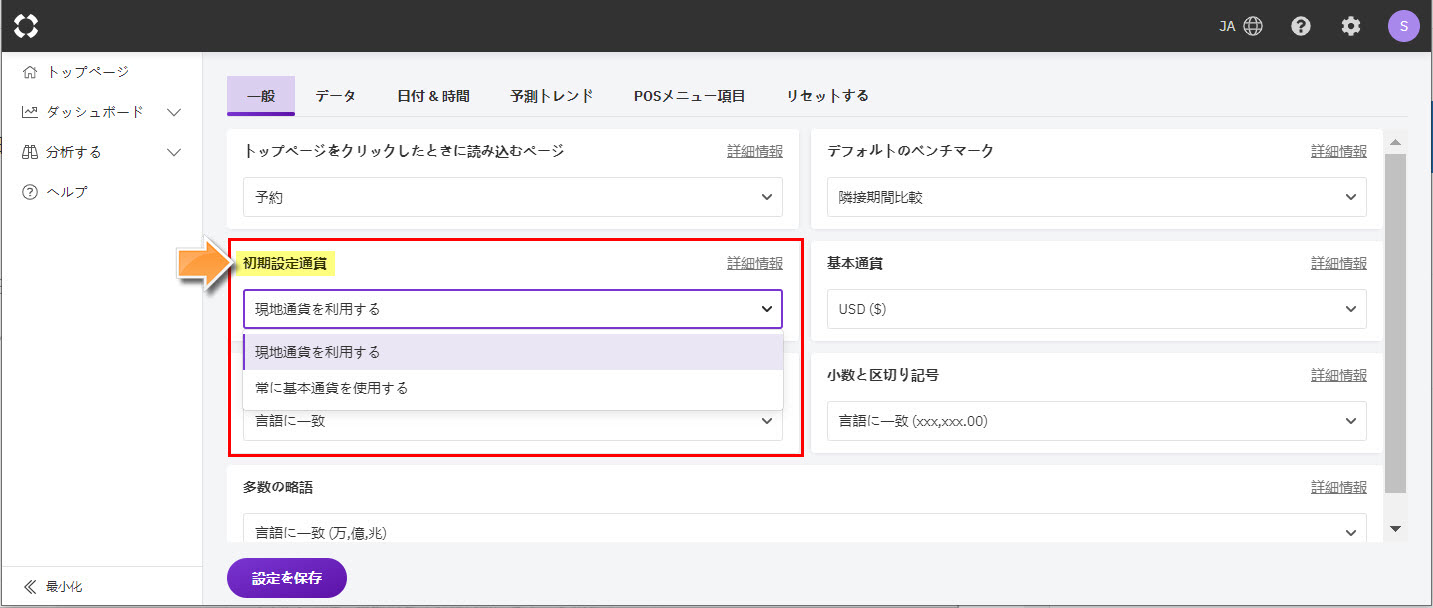Screen dimensions: 1433x608
Task: Choose 現地通貨を利用する from the list
Action: [x=513, y=352]
